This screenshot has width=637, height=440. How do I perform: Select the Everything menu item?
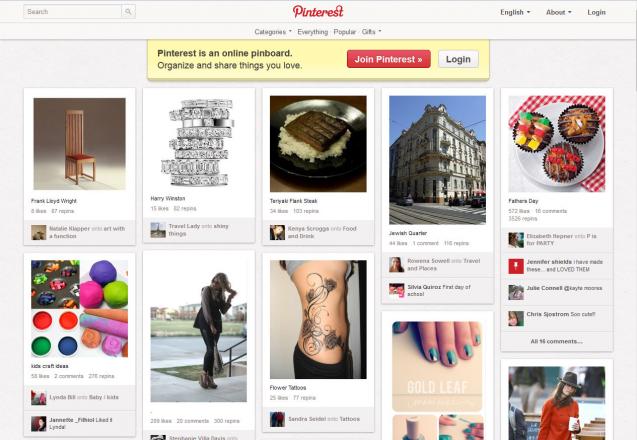point(312,32)
